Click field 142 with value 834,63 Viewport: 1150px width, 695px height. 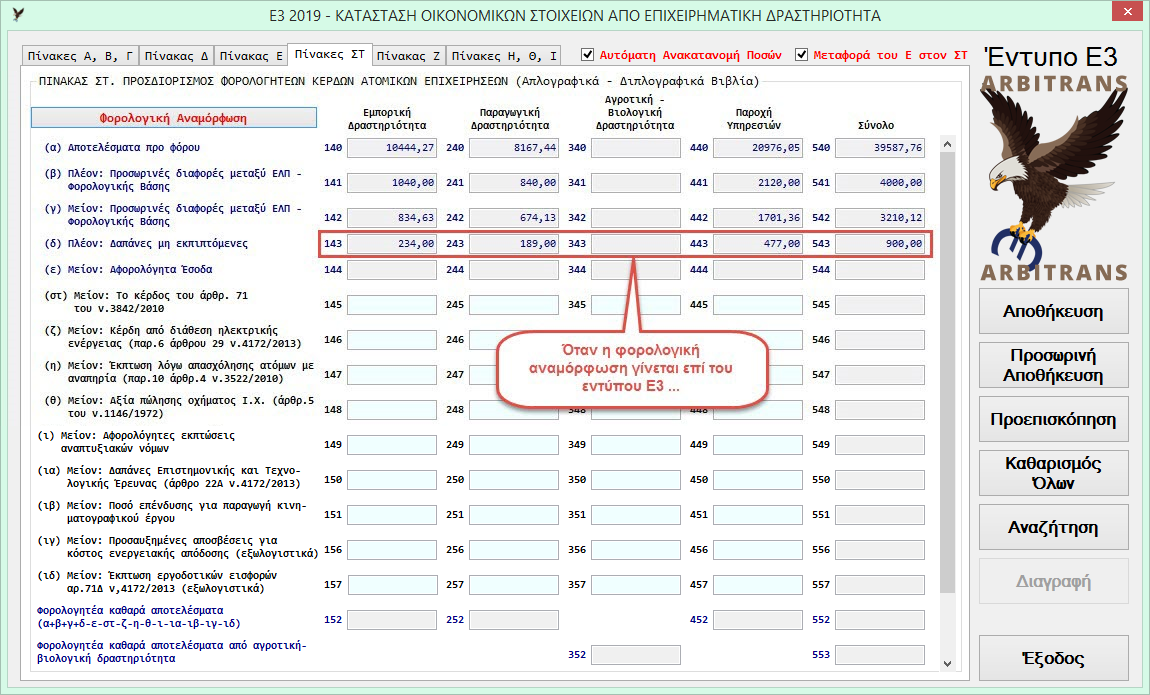tap(392, 218)
